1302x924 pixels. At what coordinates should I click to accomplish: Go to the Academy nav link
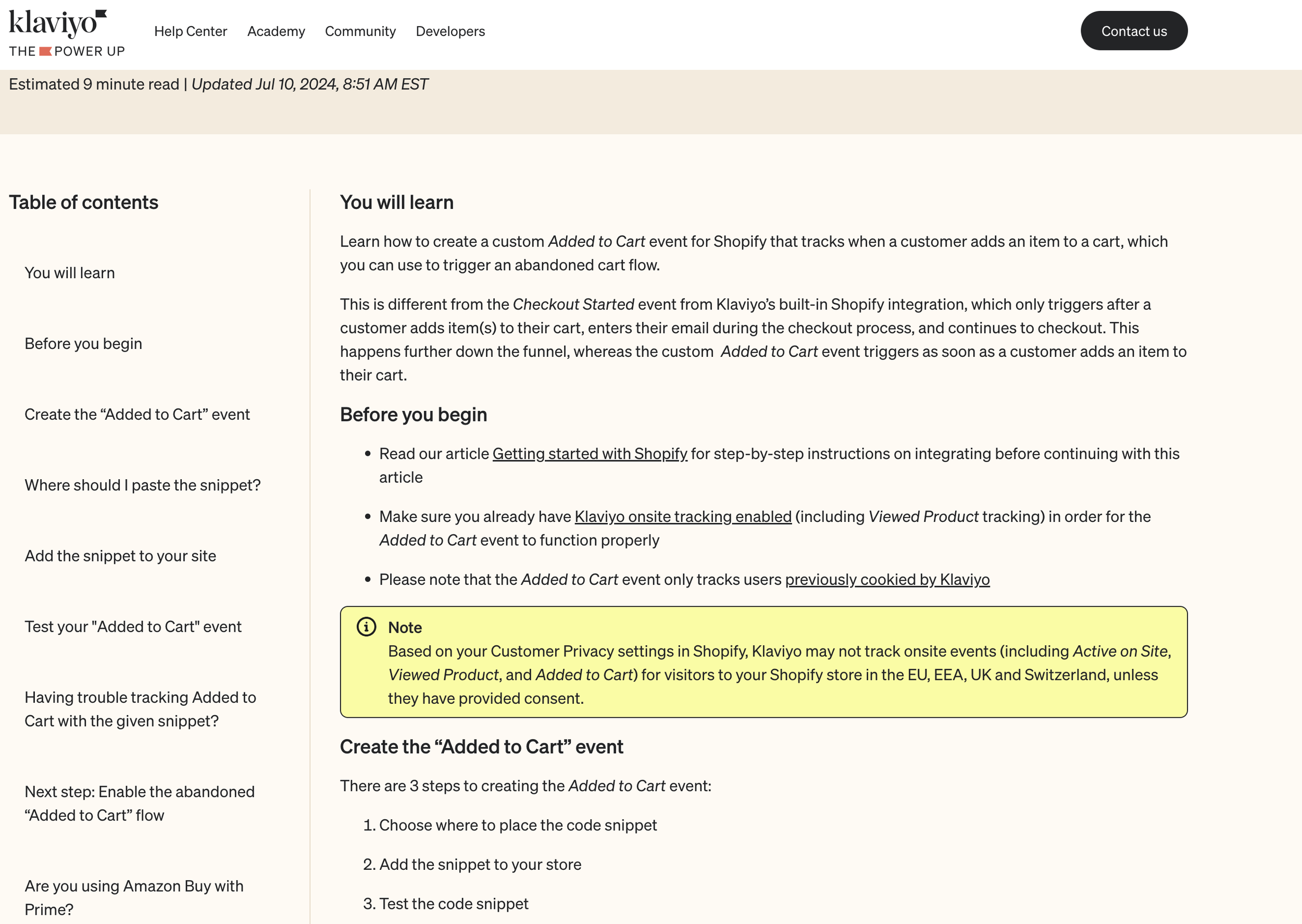(276, 31)
